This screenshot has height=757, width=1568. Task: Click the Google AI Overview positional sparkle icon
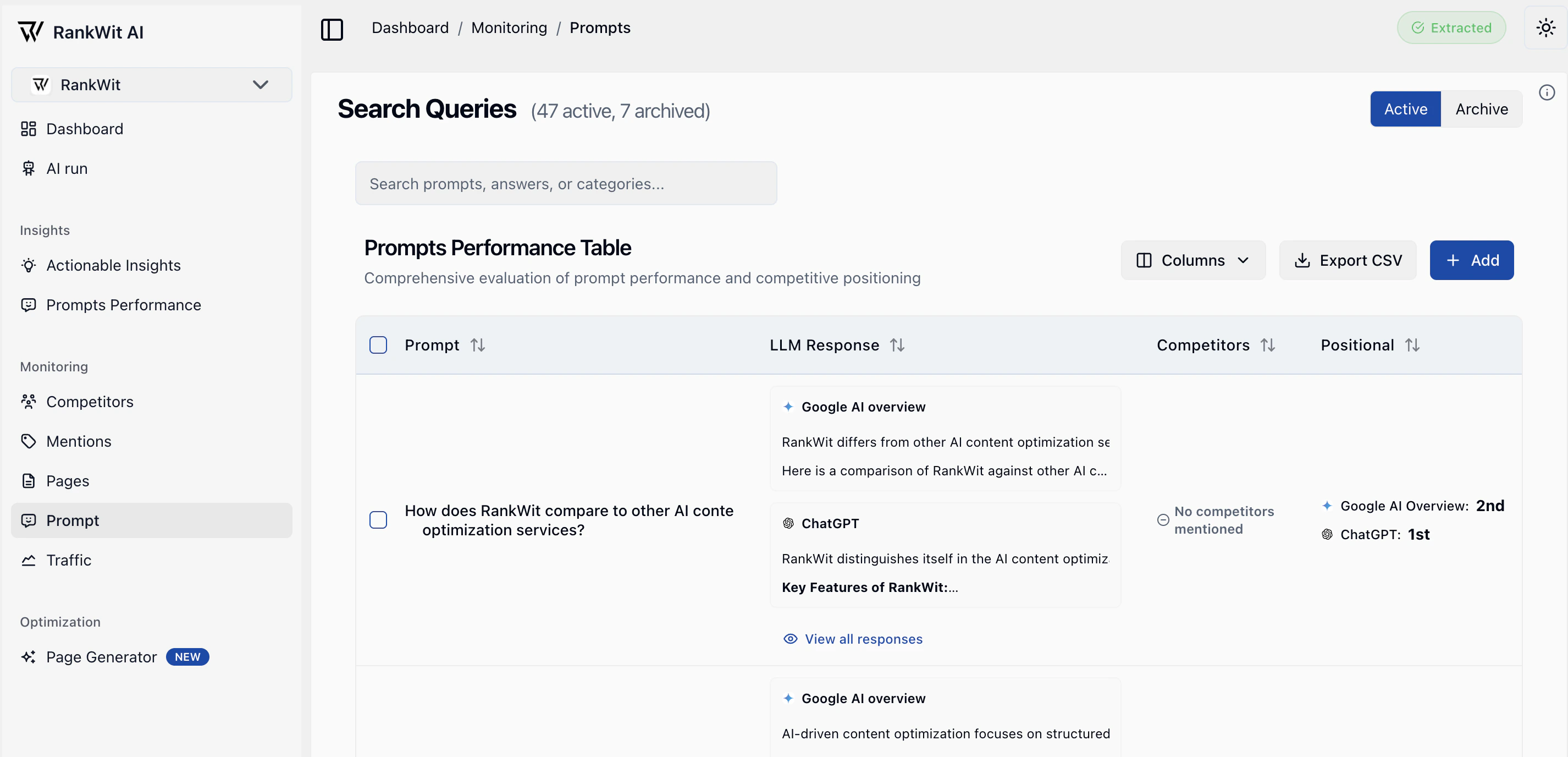coord(1327,506)
